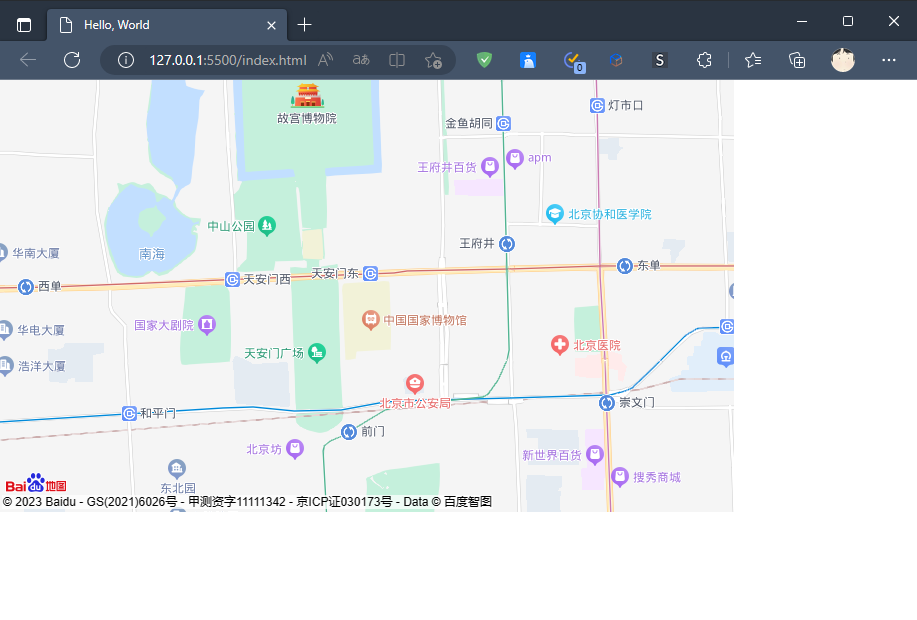The height and width of the screenshot is (620, 917).
Task: Click the 国家大剧院 purple marker
Action: point(207,325)
